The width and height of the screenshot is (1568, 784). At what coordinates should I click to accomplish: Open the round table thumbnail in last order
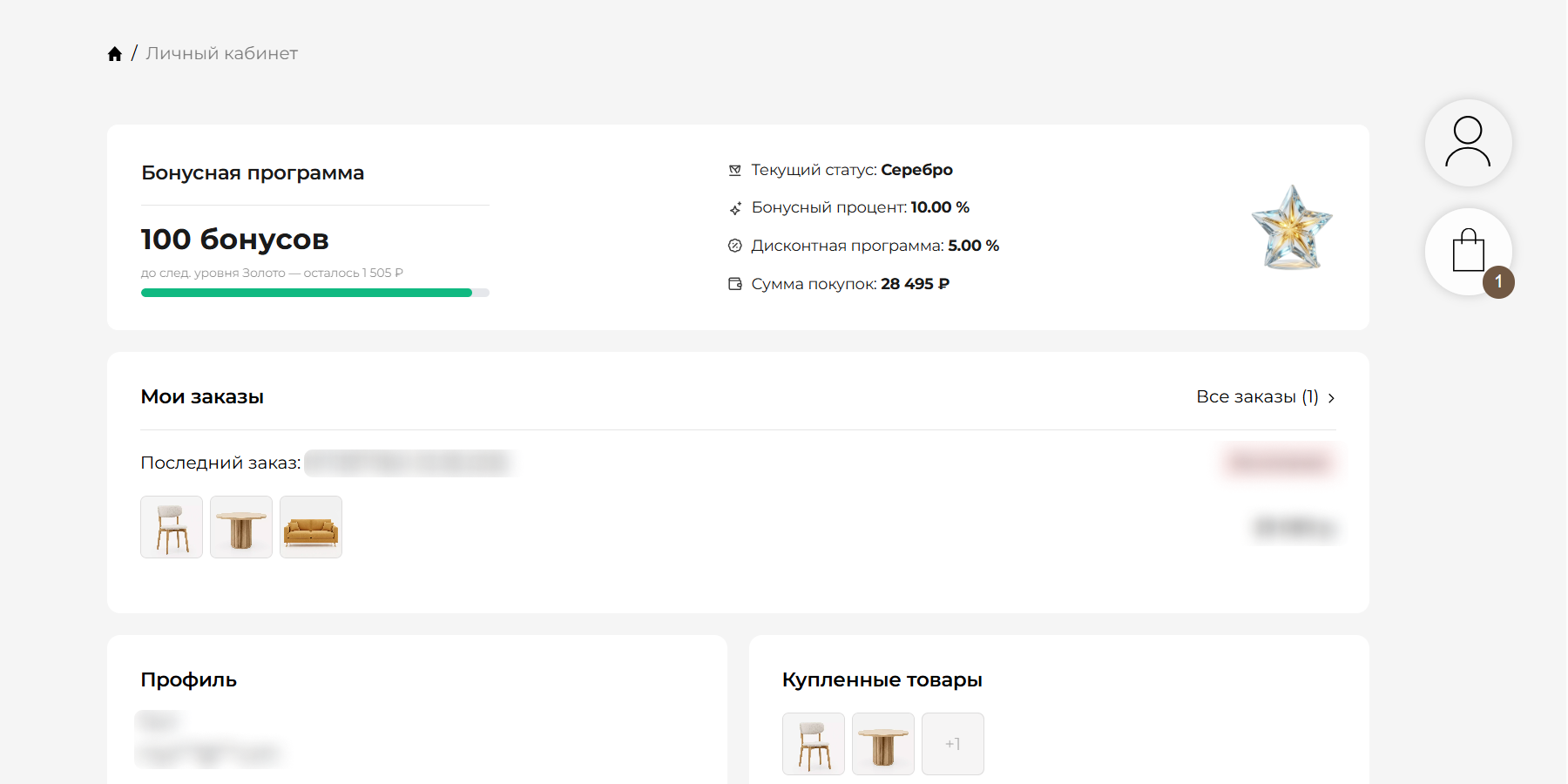pos(241,527)
